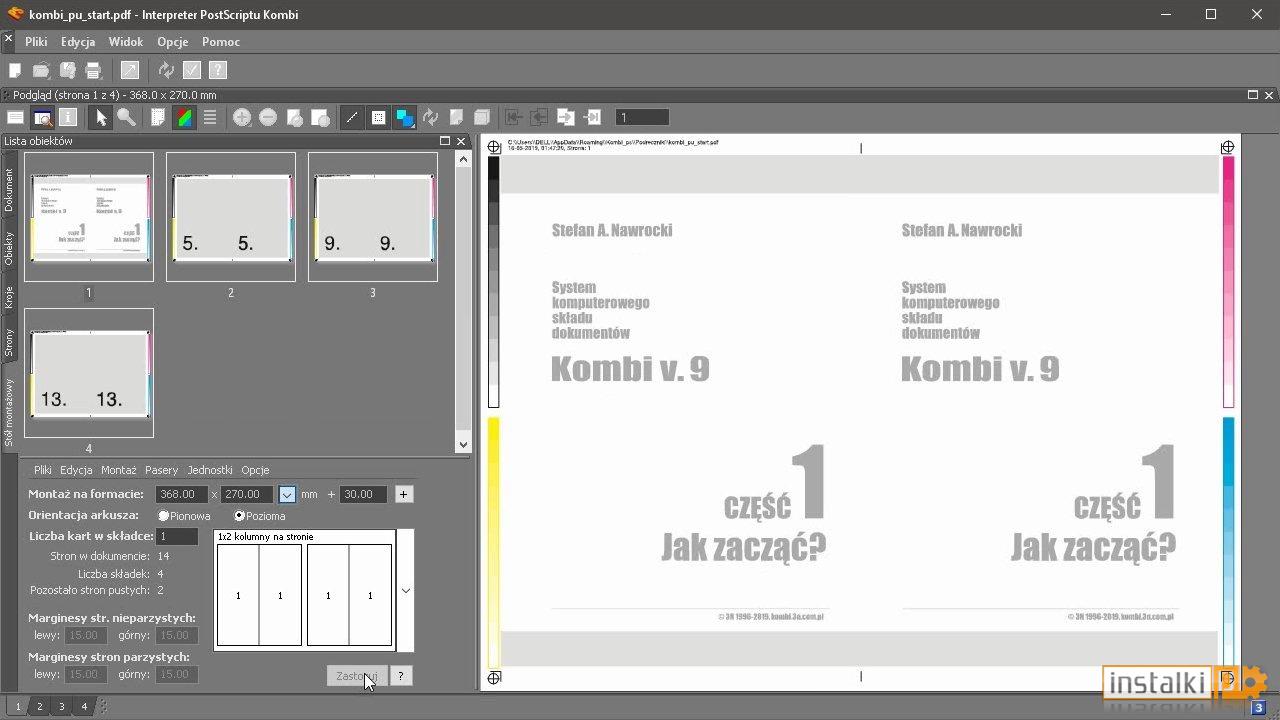The image size is (1280, 720).
Task: Click the export arrow icon
Action: click(130, 70)
